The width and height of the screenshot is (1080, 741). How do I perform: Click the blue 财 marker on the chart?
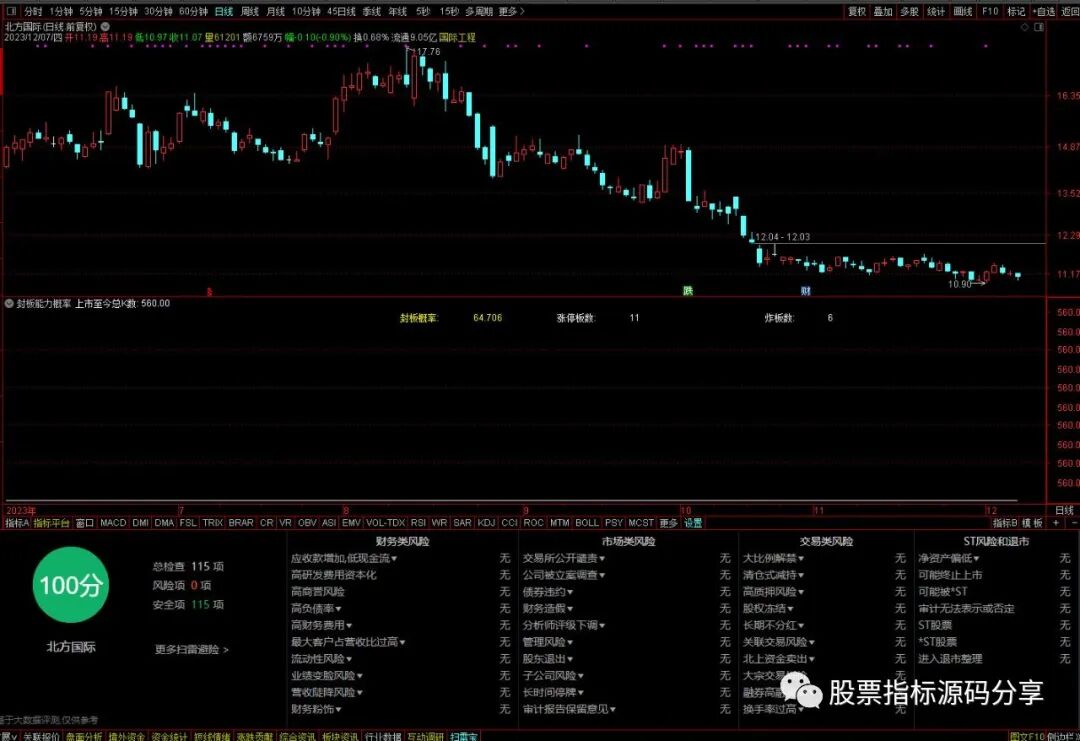coord(805,291)
